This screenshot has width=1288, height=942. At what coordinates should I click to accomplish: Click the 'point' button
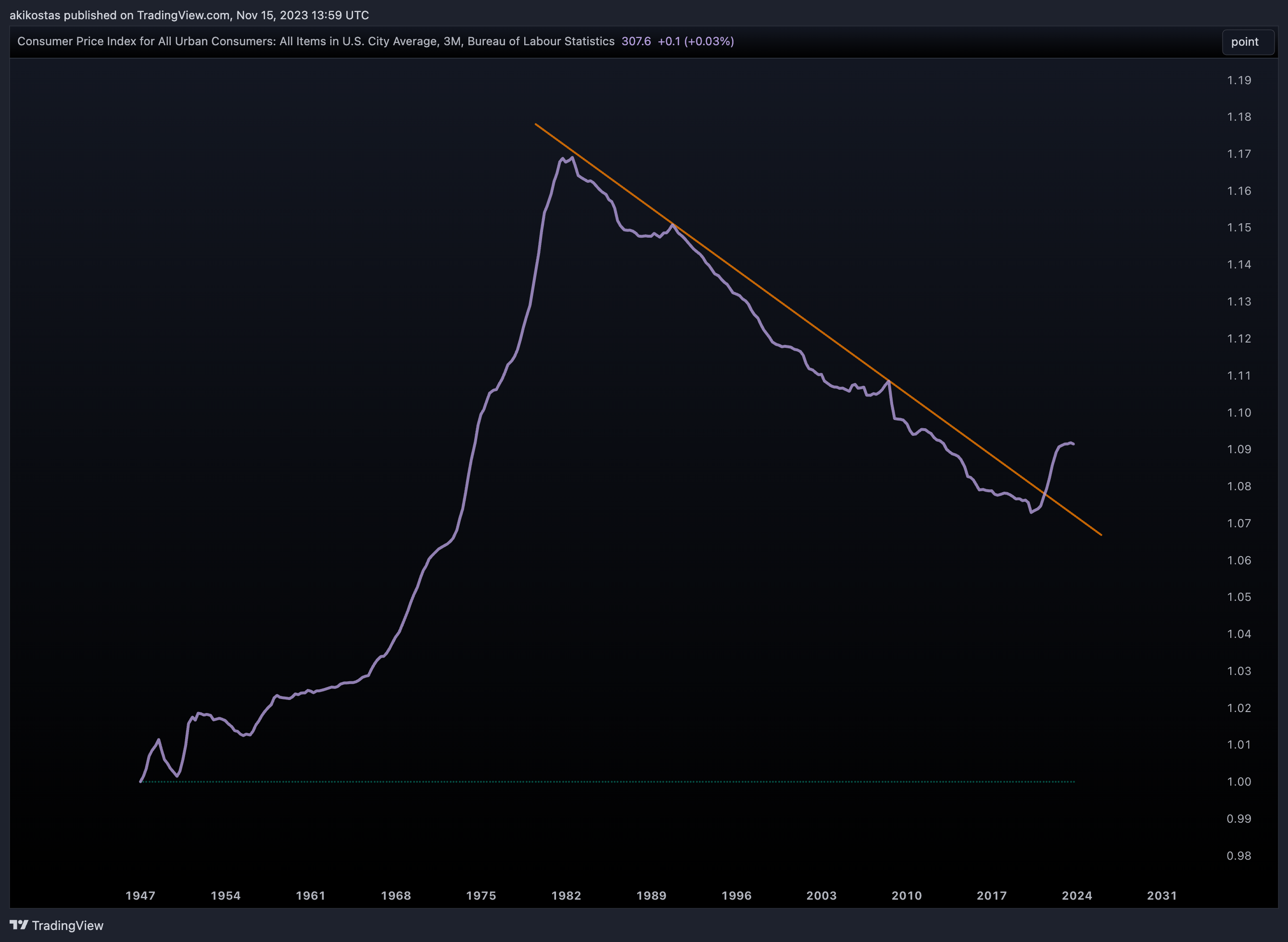(x=1248, y=42)
